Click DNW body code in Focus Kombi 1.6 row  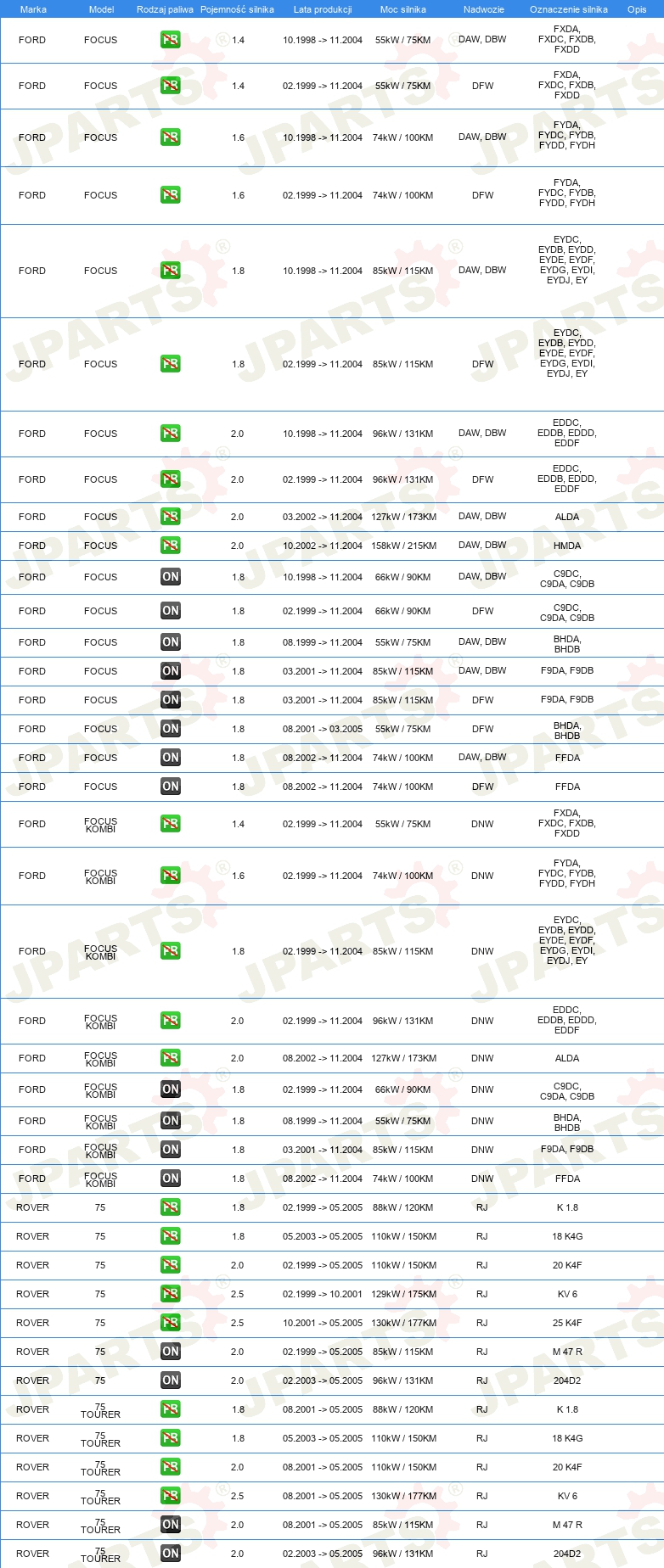click(x=482, y=876)
